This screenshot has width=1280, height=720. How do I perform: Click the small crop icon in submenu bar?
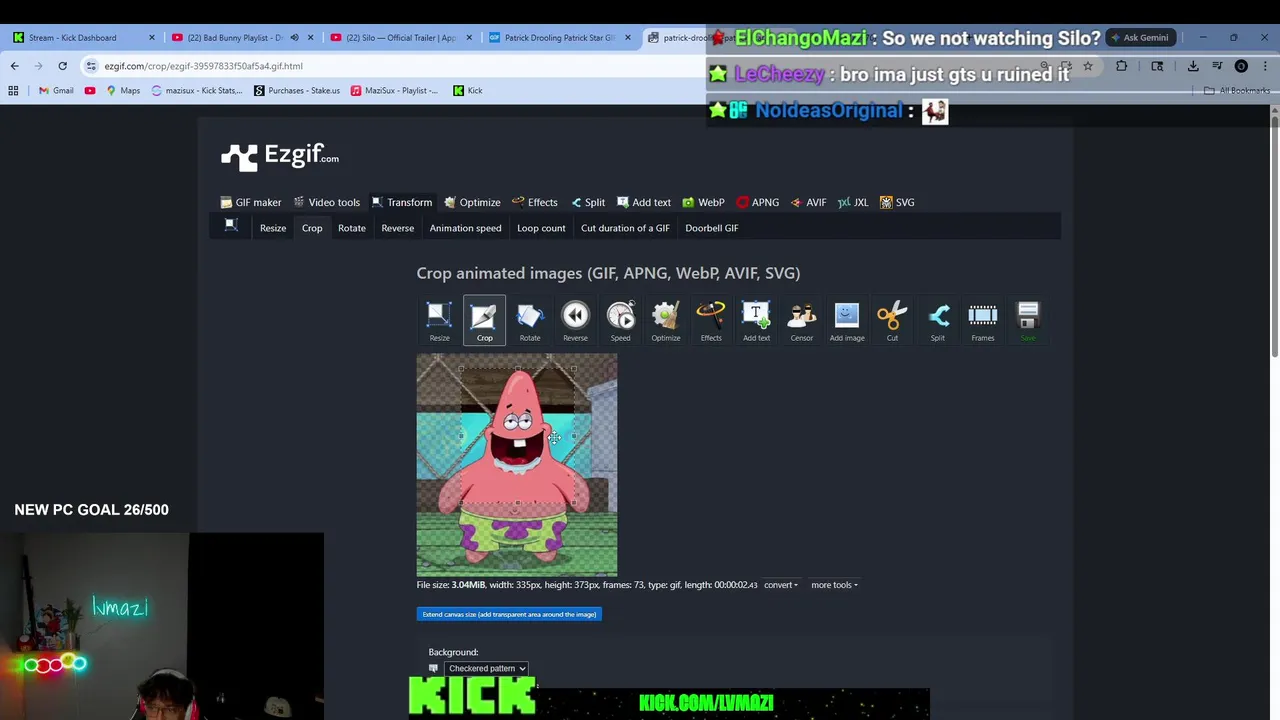coord(231,225)
